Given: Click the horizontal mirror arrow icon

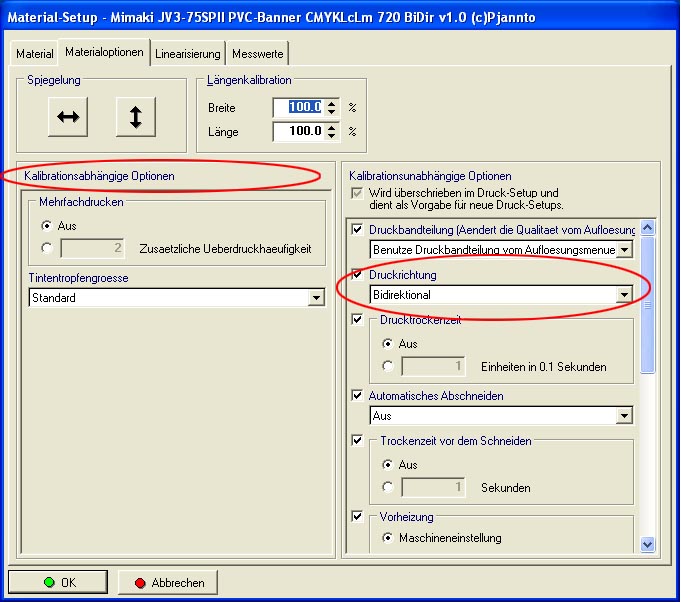Looking at the screenshot, I should click(x=68, y=116).
